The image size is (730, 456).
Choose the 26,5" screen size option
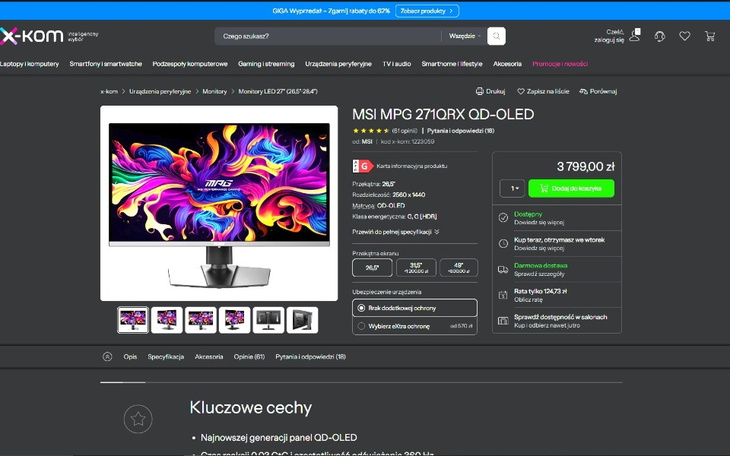[x=372, y=268]
